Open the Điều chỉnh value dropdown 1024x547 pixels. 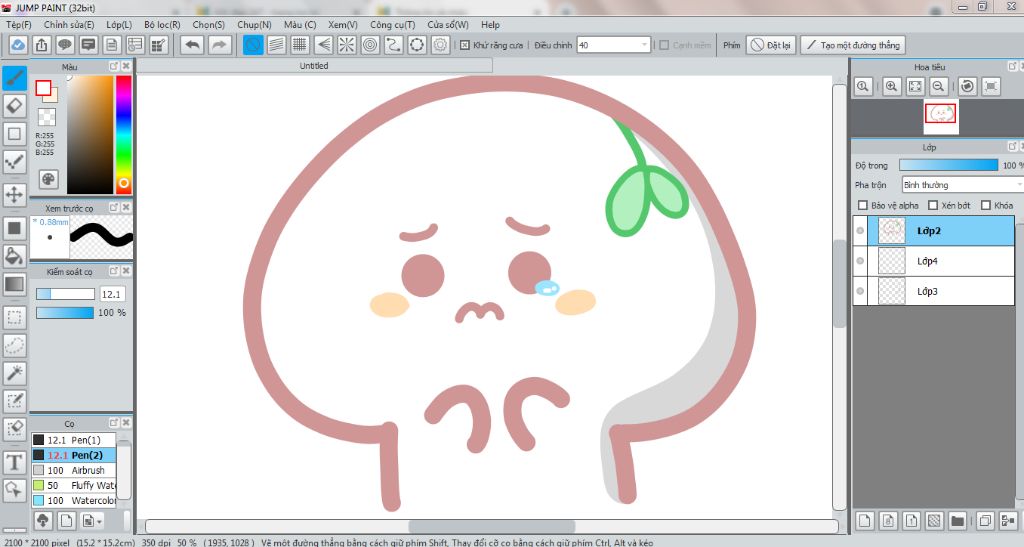[x=645, y=45]
